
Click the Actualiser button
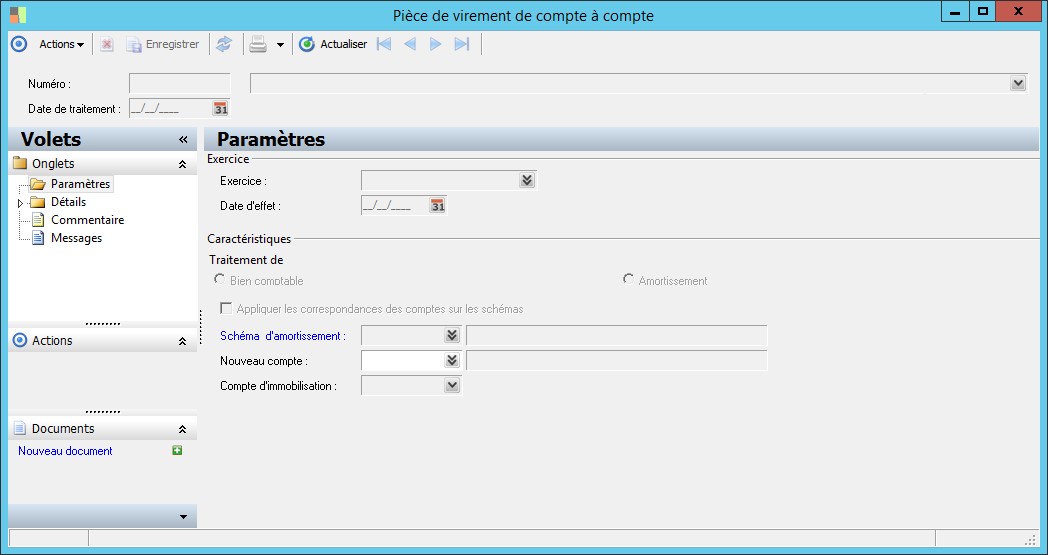(x=333, y=44)
